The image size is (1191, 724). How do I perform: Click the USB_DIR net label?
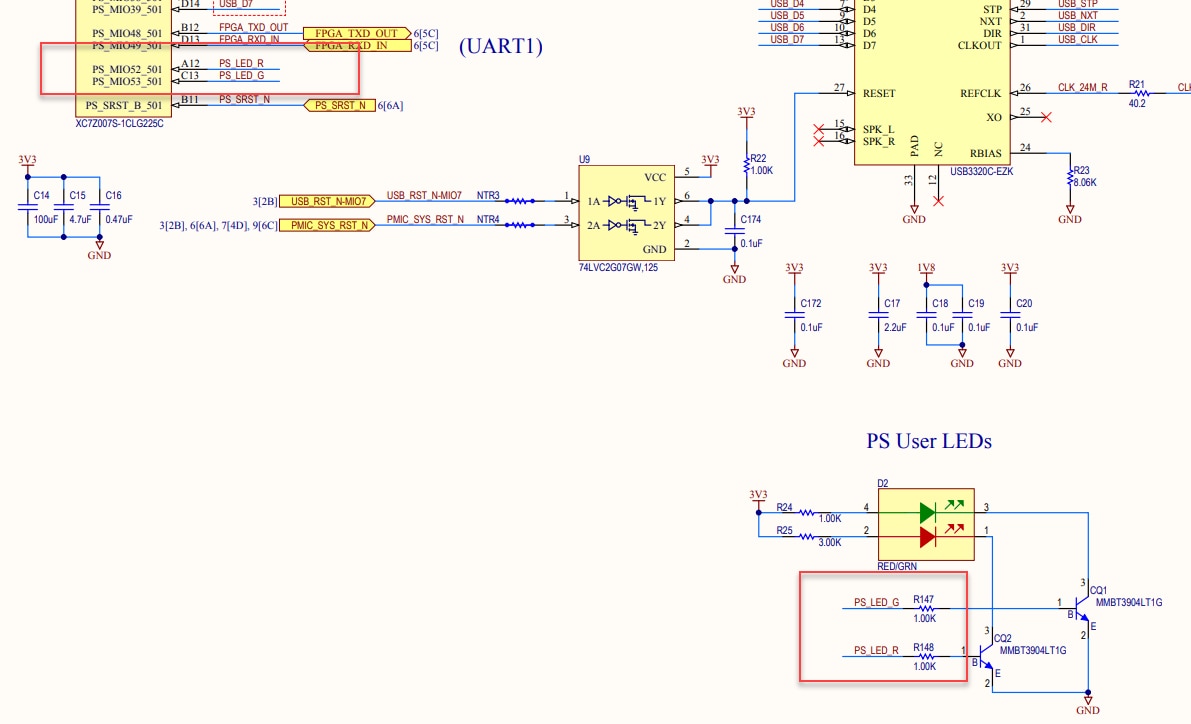pos(1077,27)
